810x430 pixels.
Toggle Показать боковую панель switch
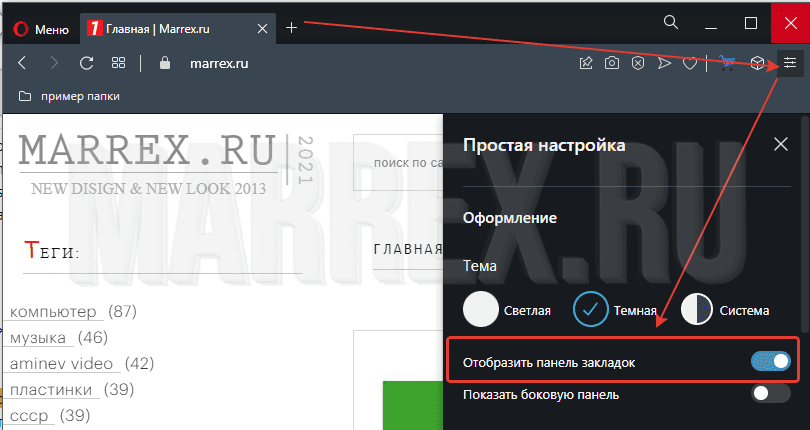pyautogui.click(x=771, y=394)
